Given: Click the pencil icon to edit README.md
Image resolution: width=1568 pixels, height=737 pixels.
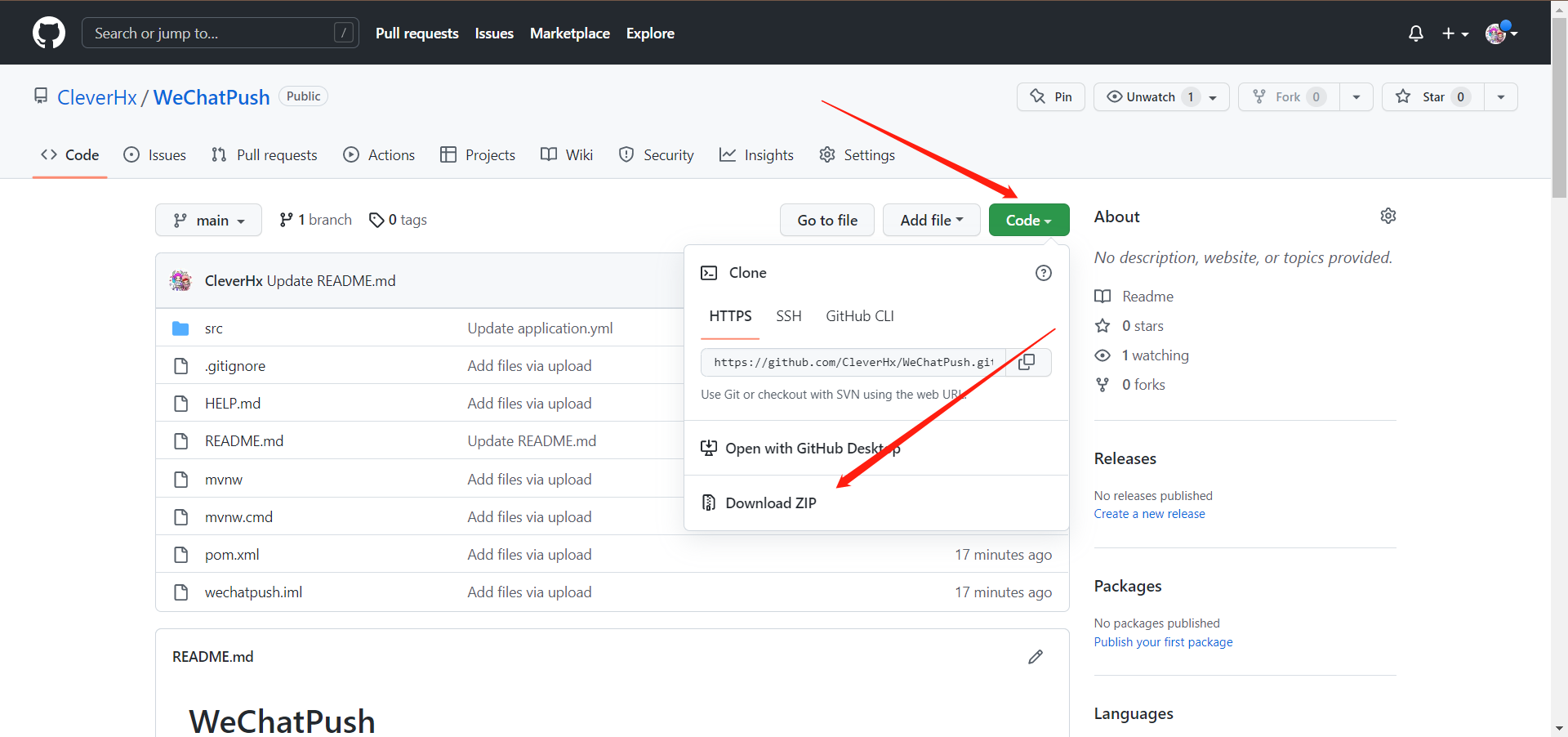Looking at the screenshot, I should (1035, 656).
